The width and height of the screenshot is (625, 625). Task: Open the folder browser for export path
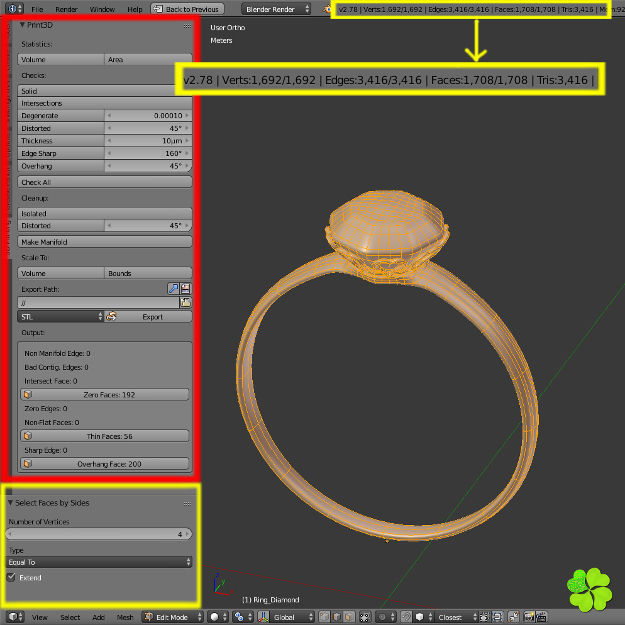pos(185,303)
